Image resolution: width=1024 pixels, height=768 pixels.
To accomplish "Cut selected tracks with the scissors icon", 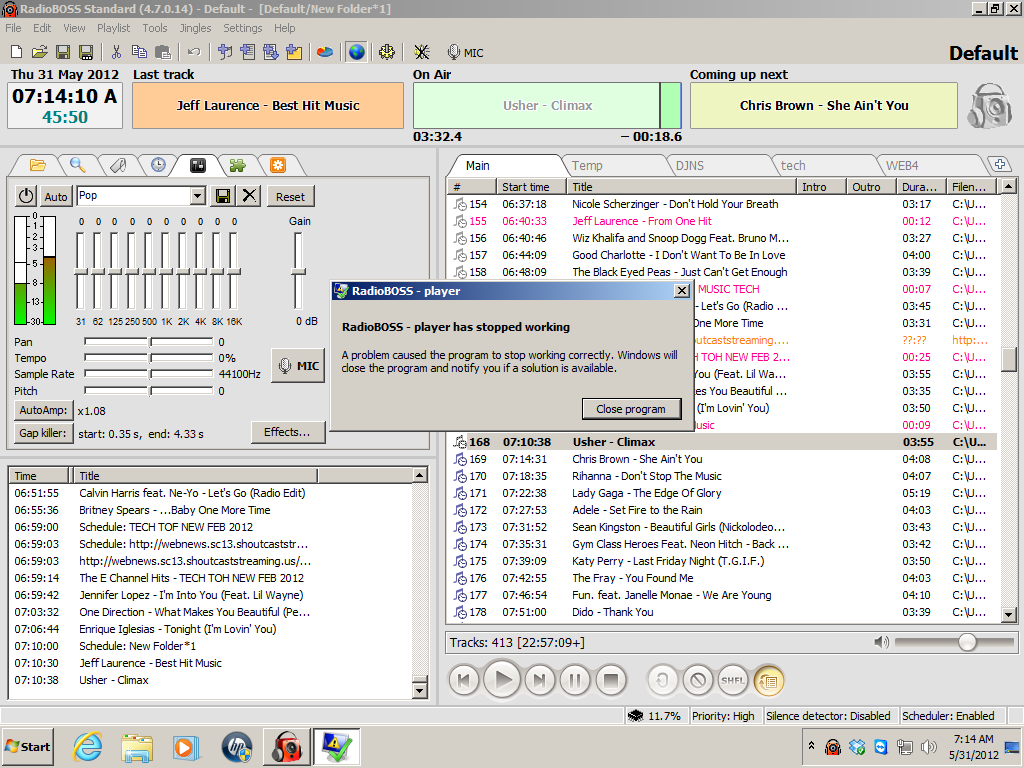I will [117, 52].
